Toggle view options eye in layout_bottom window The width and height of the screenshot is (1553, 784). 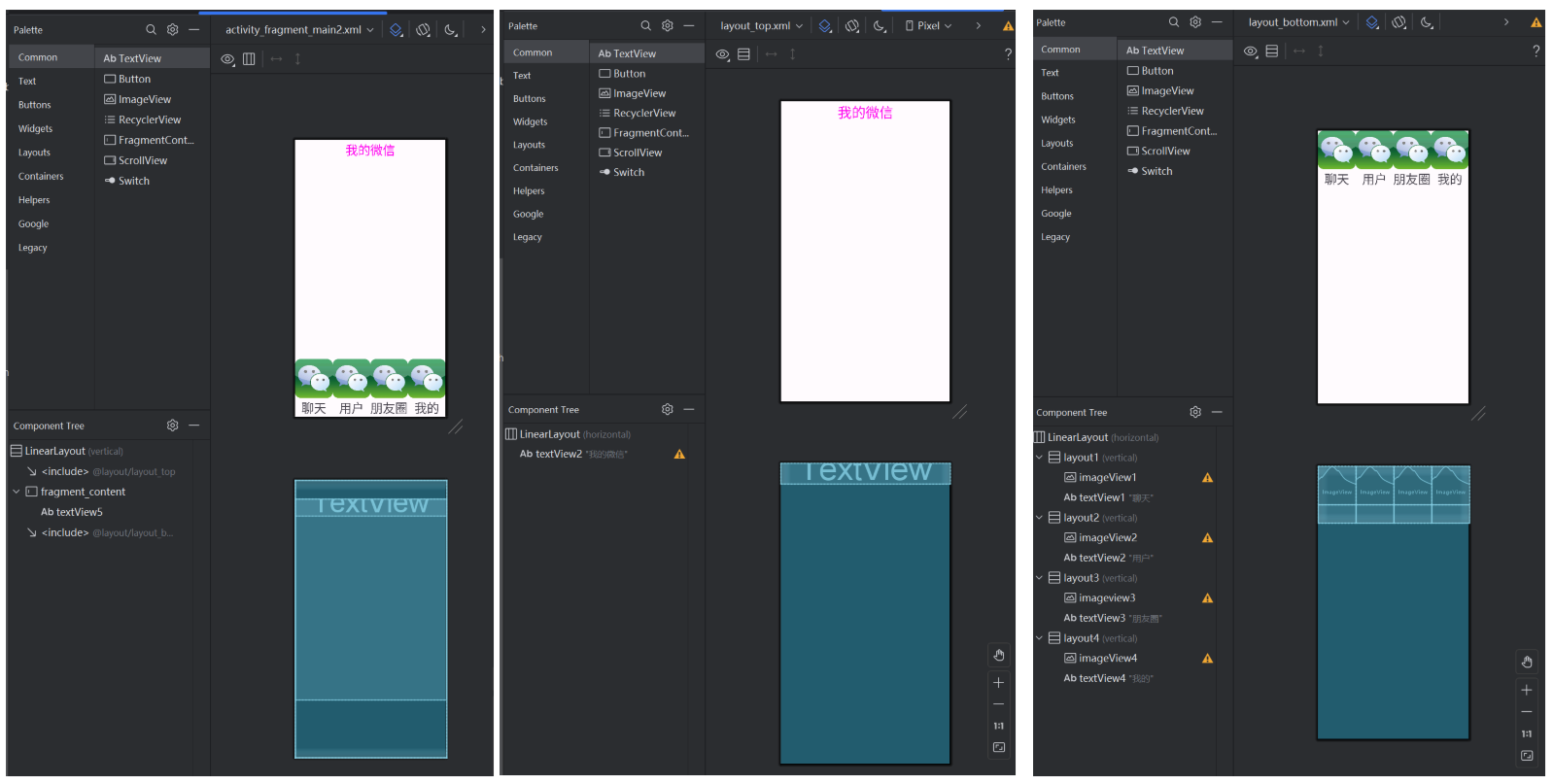pyautogui.click(x=1251, y=51)
